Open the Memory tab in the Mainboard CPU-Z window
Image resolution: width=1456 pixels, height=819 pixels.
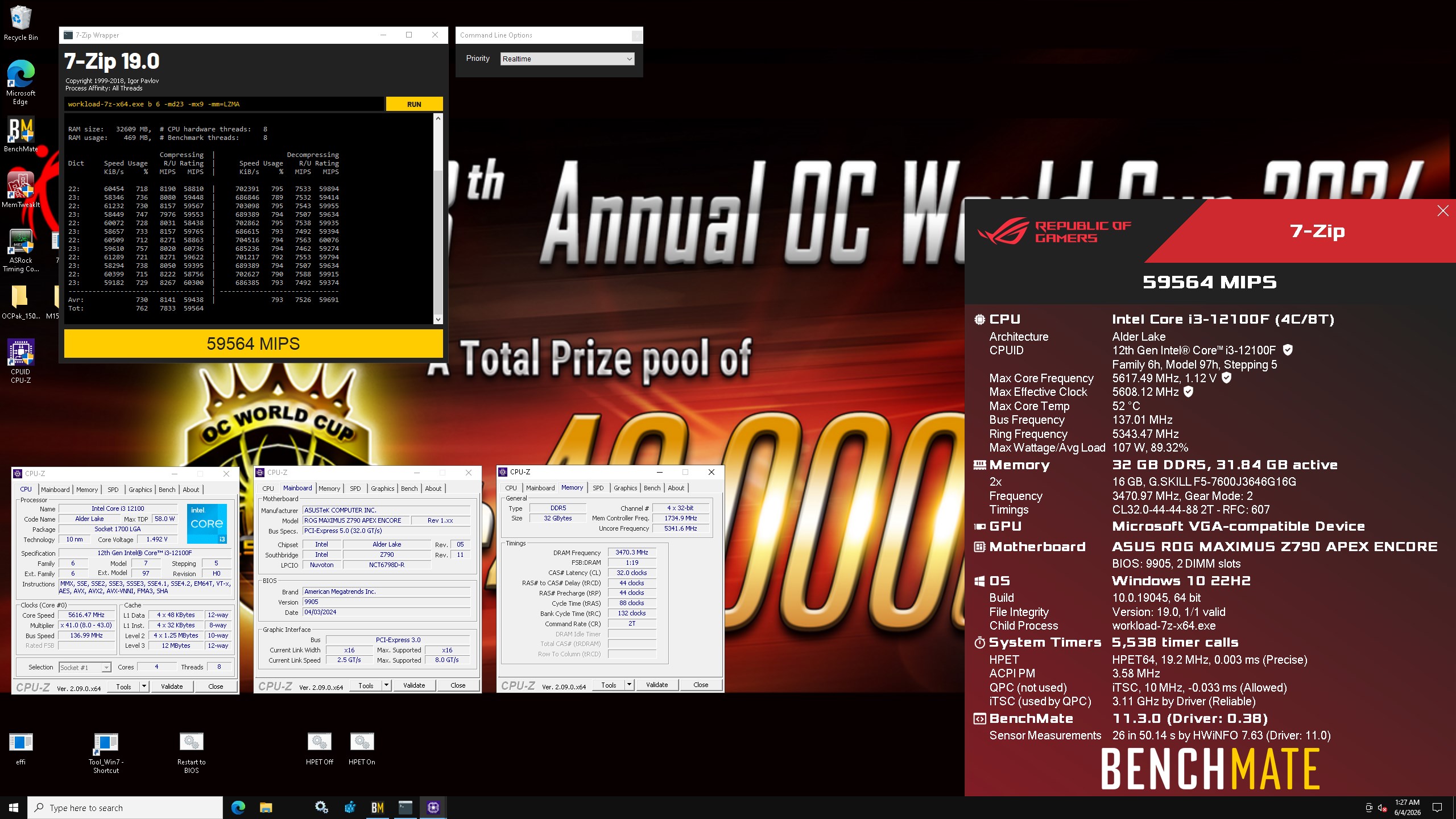pyautogui.click(x=329, y=489)
